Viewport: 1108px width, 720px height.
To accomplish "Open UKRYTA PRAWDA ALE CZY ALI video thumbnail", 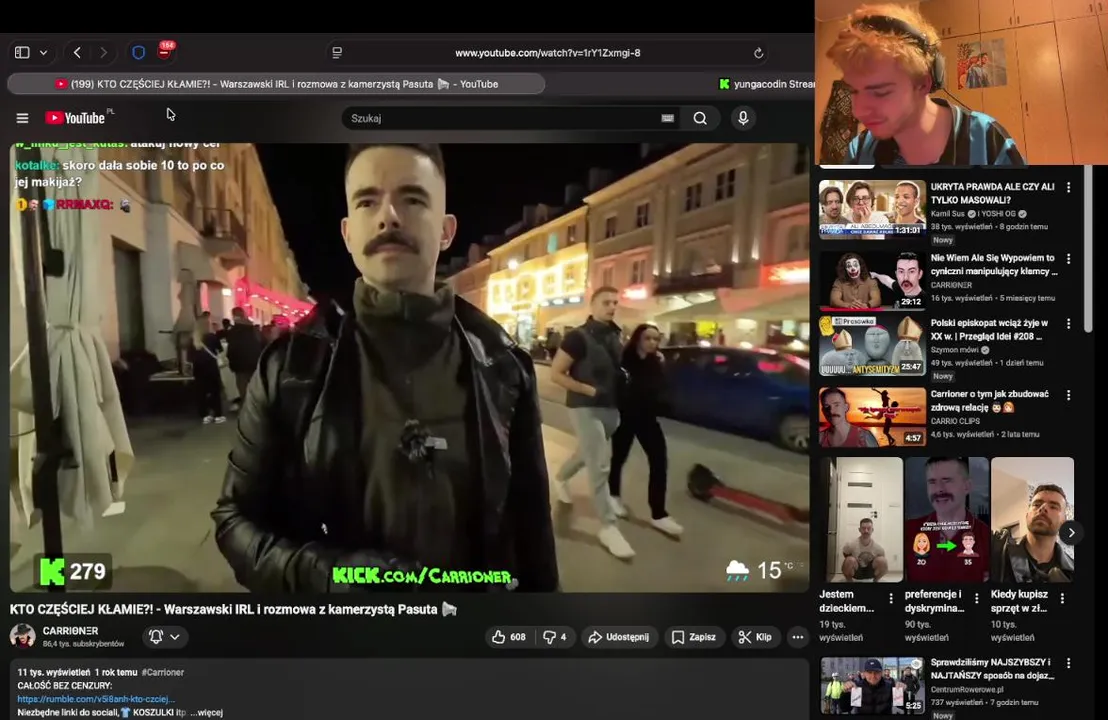I will (872, 208).
